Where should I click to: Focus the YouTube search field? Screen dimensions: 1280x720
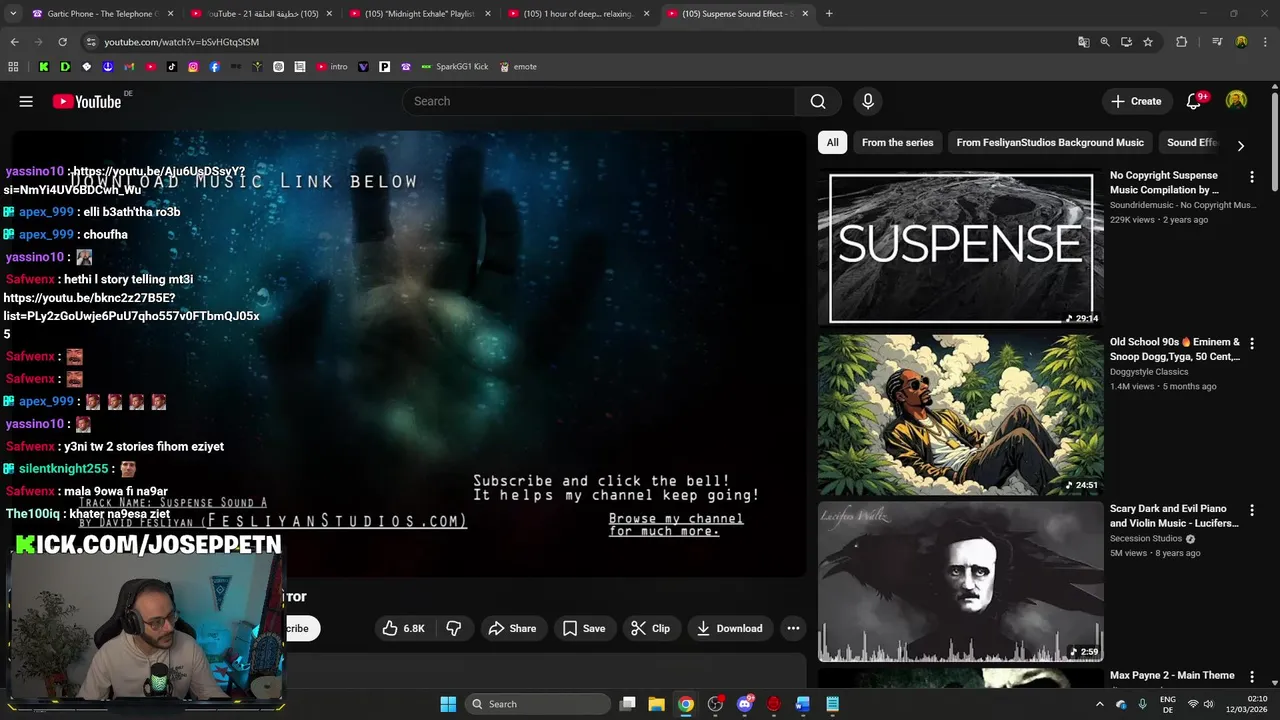[599, 101]
